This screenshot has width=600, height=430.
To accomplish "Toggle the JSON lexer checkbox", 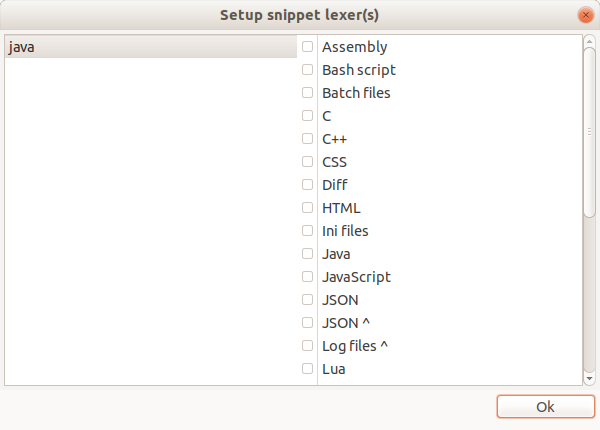I will click(308, 300).
